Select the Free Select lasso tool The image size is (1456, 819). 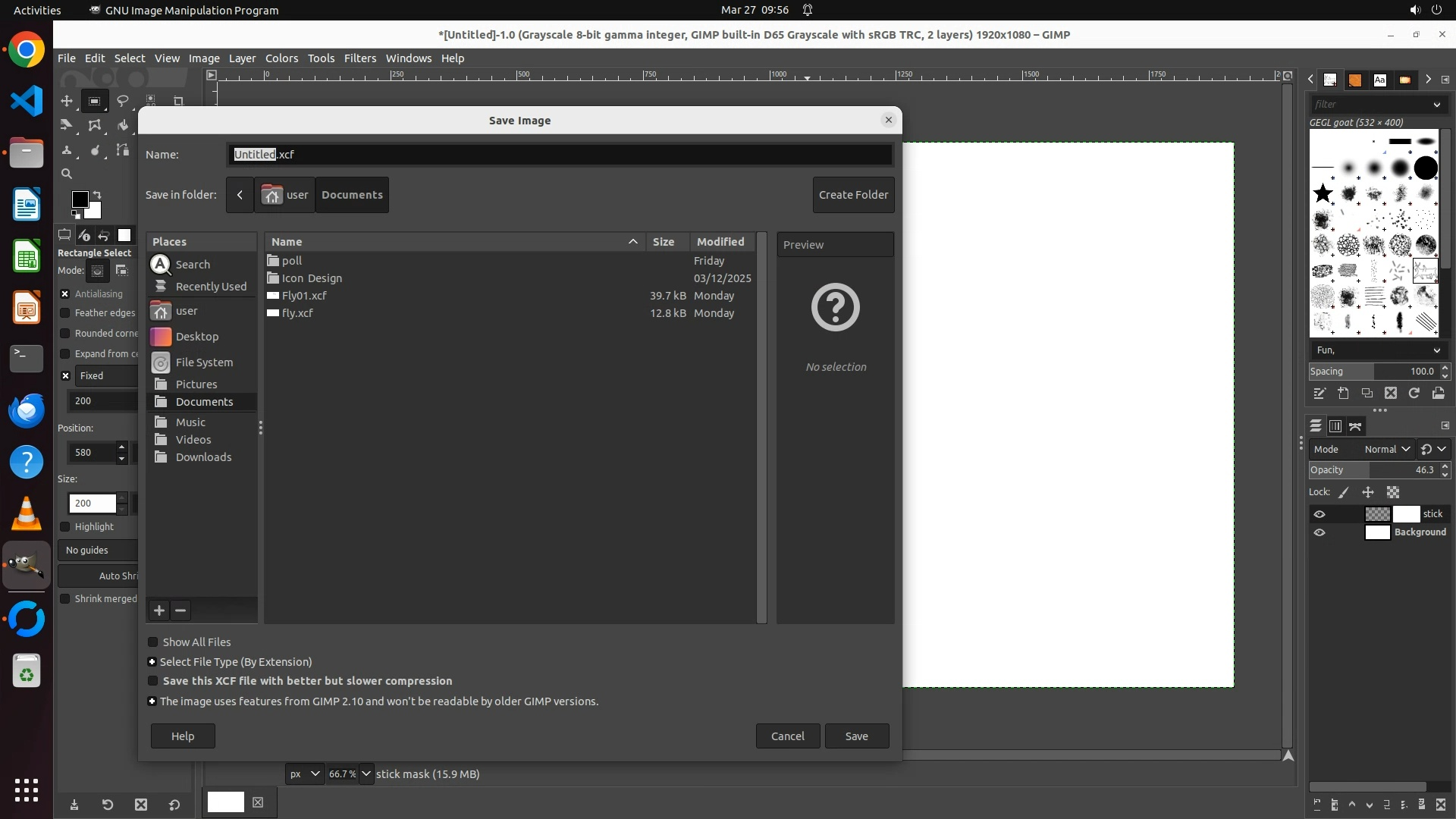coord(123,101)
